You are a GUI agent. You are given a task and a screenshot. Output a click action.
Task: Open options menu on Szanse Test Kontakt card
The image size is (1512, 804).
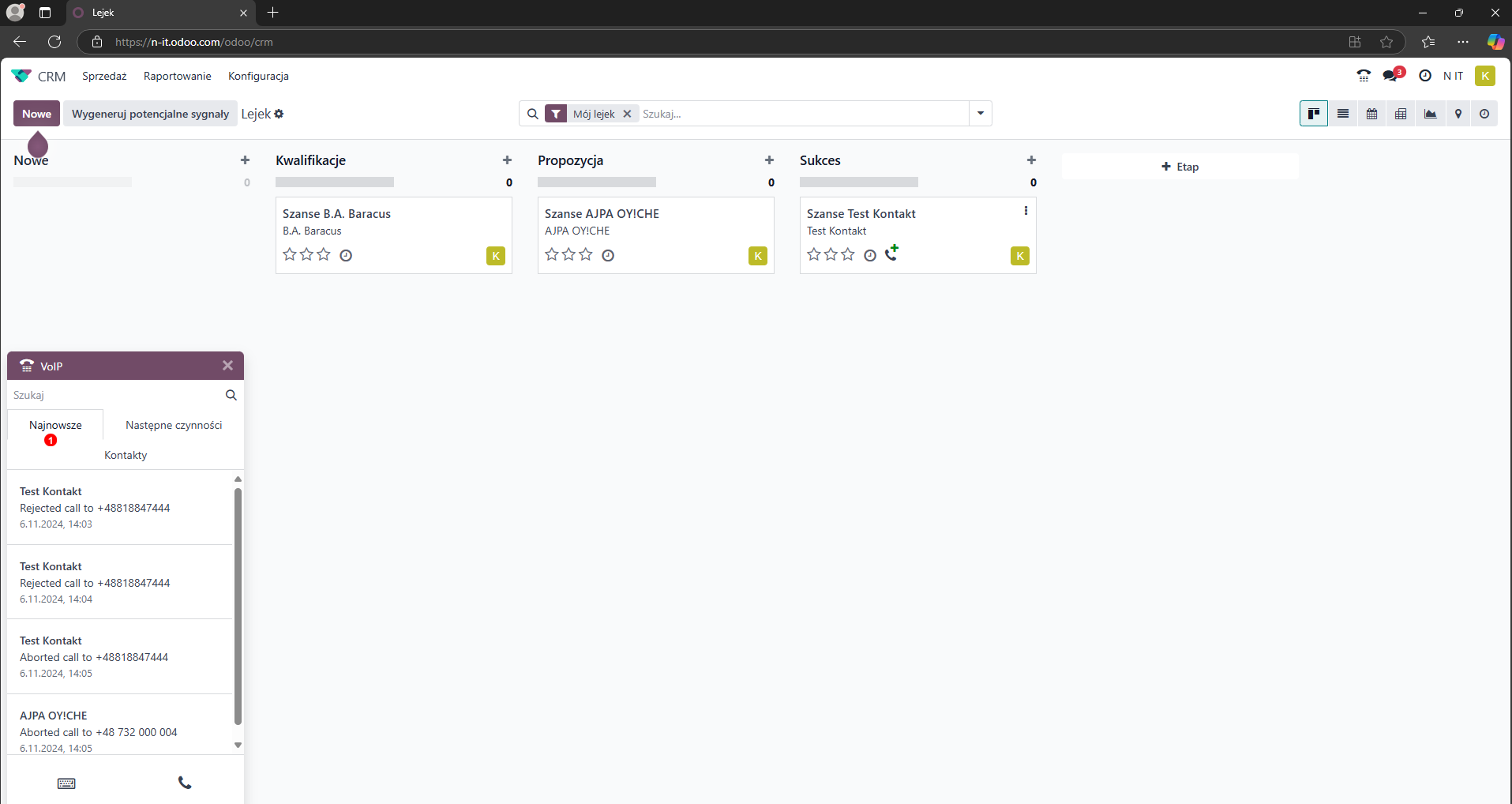click(1024, 210)
